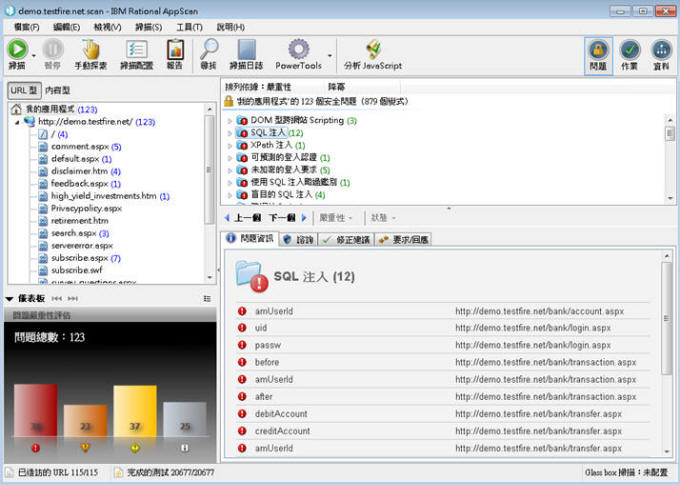
Task: Open Report clipboard icon
Action: pos(175,49)
